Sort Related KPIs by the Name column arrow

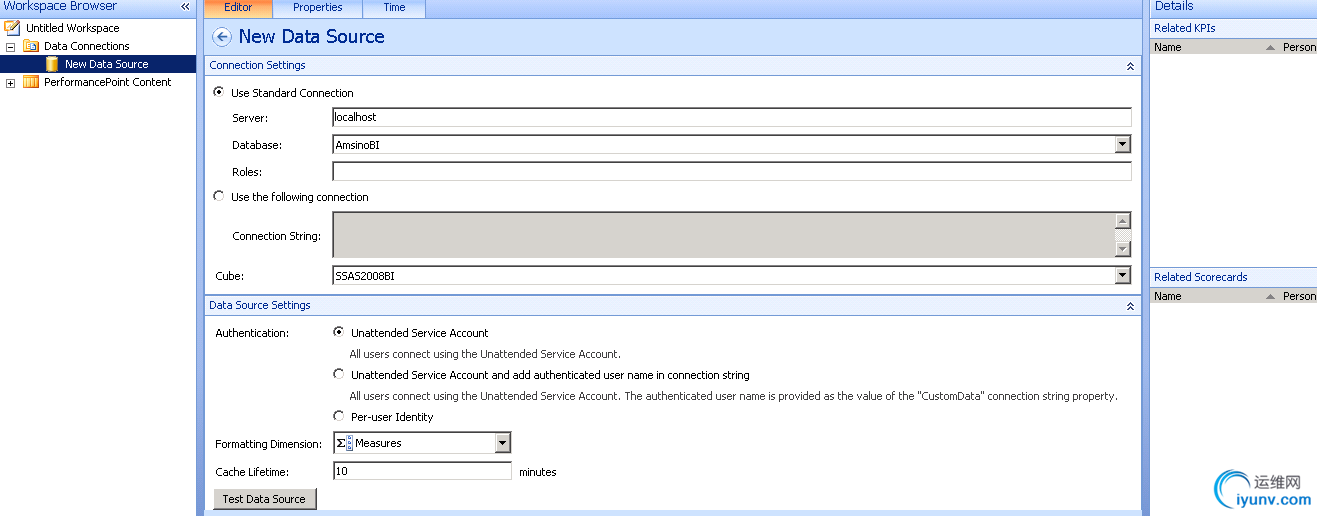tap(1270, 47)
